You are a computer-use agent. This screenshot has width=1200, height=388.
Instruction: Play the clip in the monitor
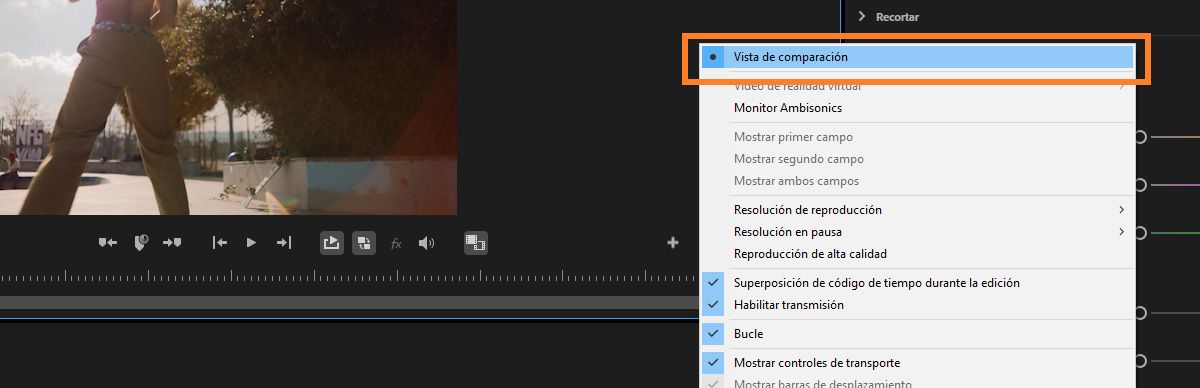[252, 242]
